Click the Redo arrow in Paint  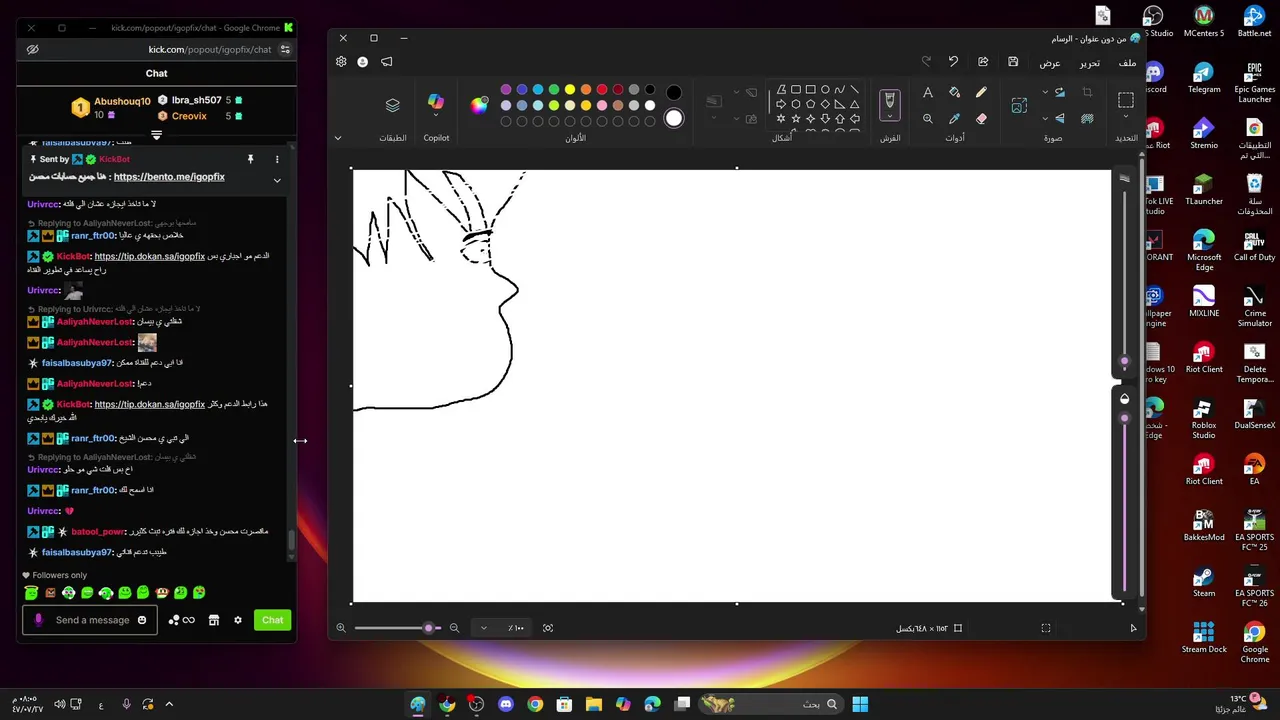coord(925,62)
